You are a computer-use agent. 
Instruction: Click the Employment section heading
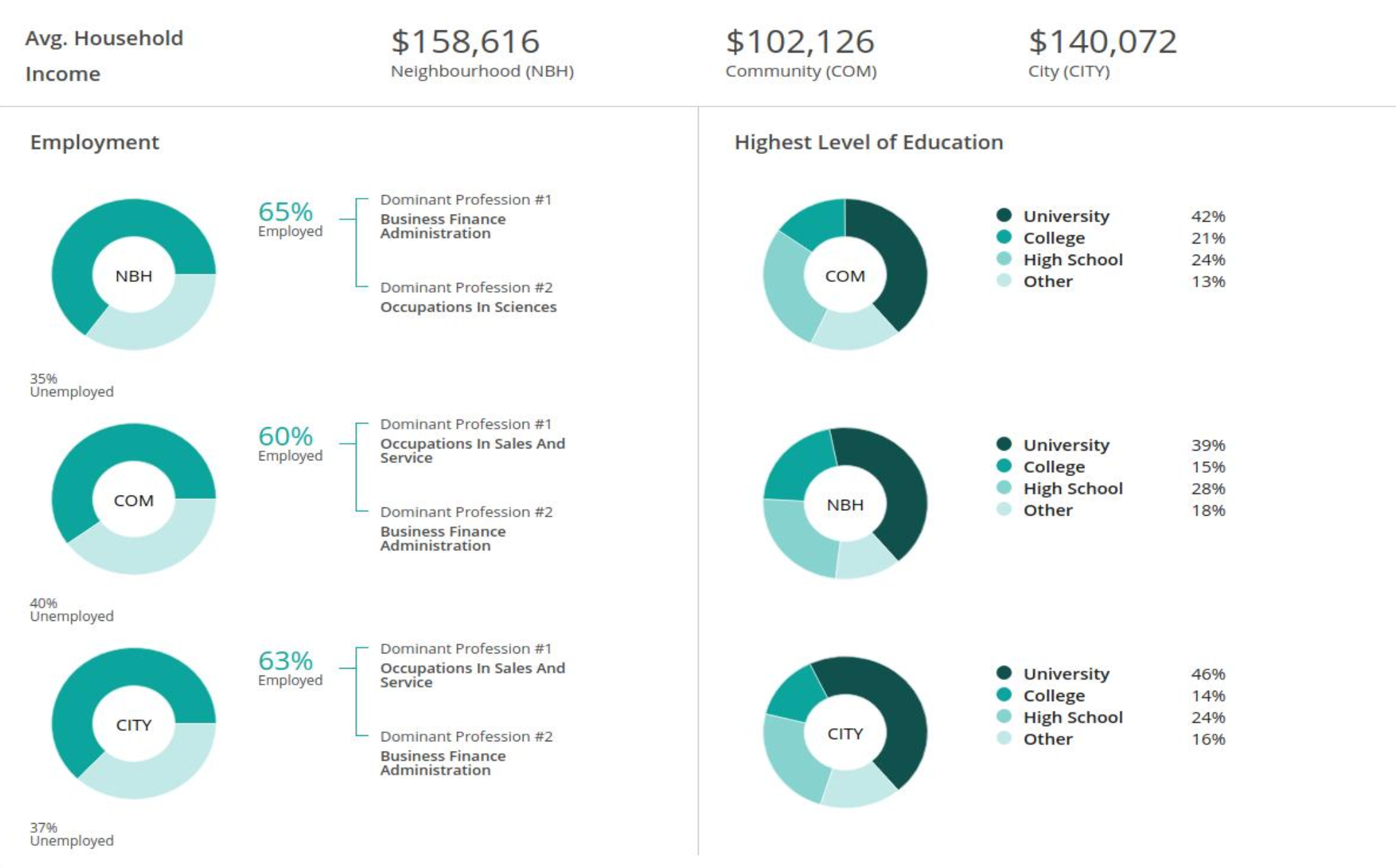(x=95, y=142)
